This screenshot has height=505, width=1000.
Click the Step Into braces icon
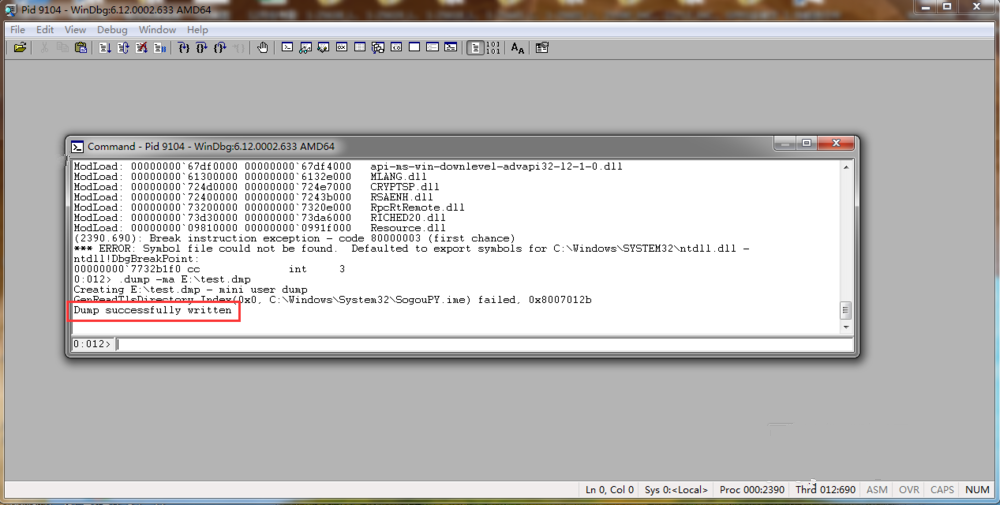click(x=184, y=48)
